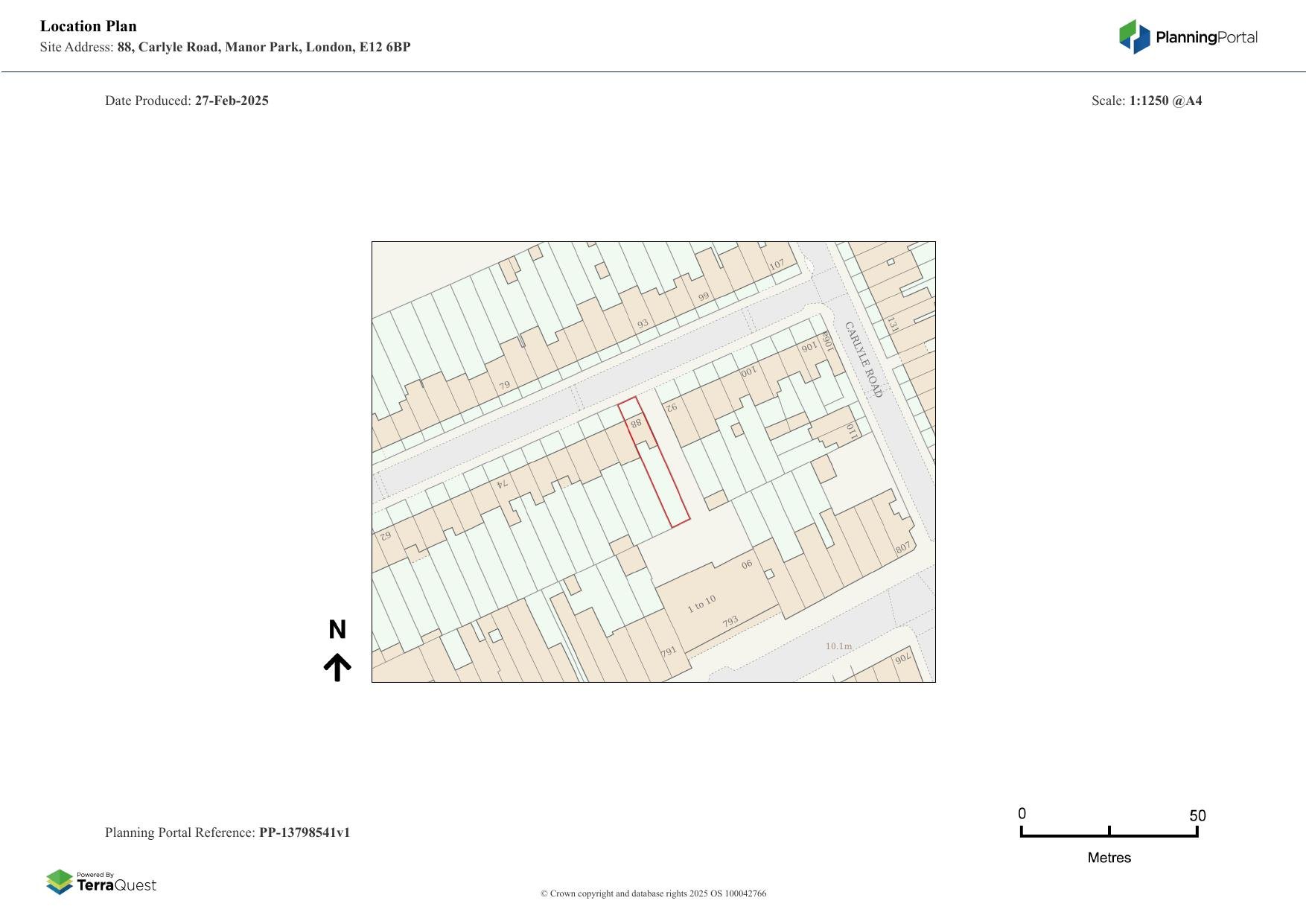Viewport: 1306px width, 924px height.
Task: Click the Planning Portal logo icon
Action: click(x=1134, y=36)
